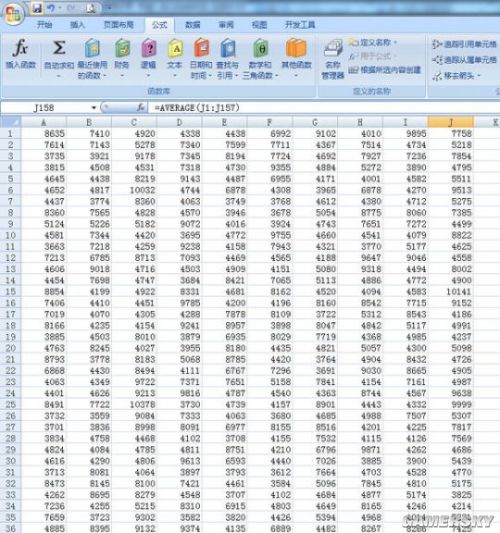Open print preview from quick access toolbar
500x533 pixels.
pos(91,8)
